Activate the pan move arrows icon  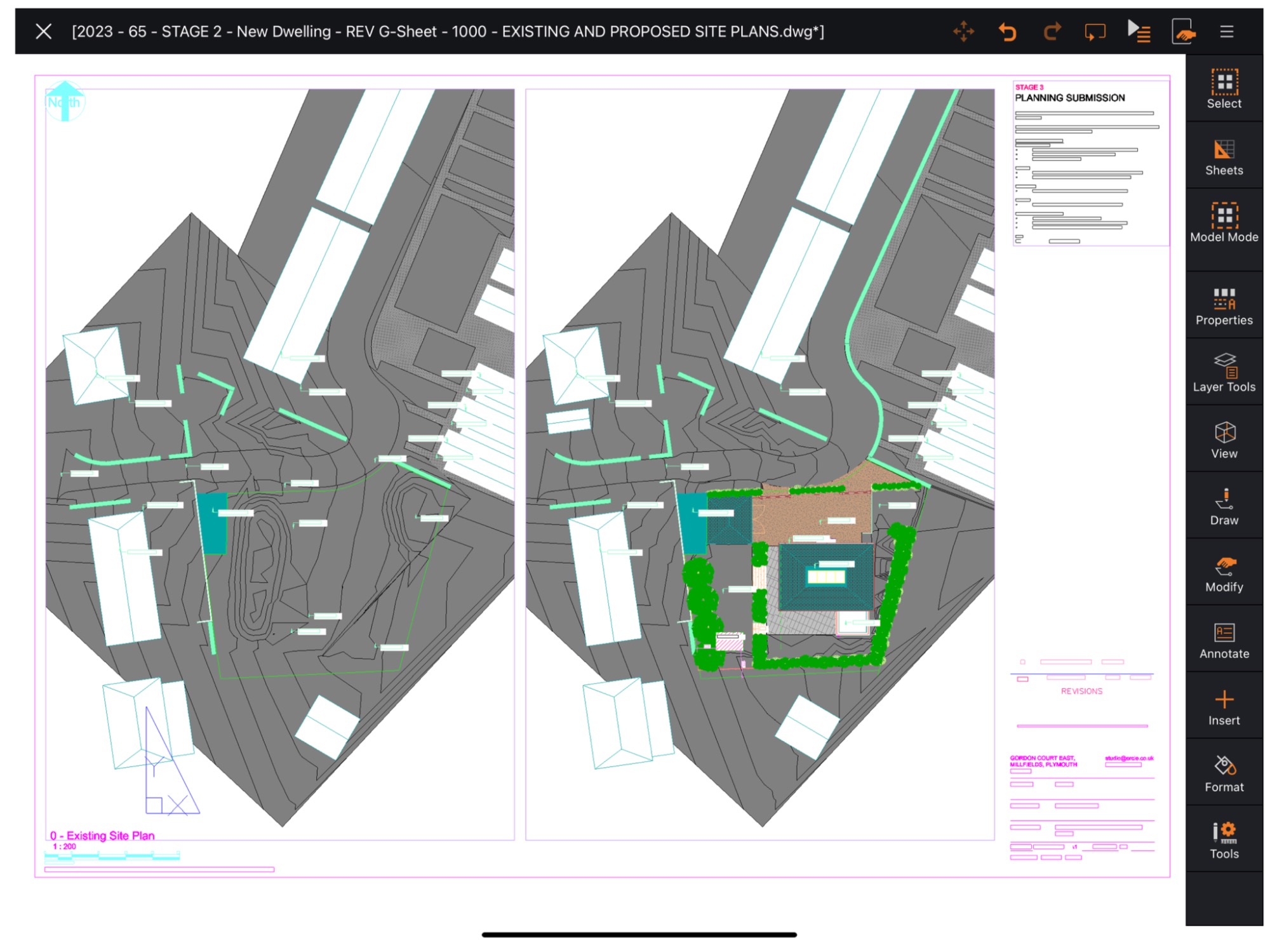(963, 31)
